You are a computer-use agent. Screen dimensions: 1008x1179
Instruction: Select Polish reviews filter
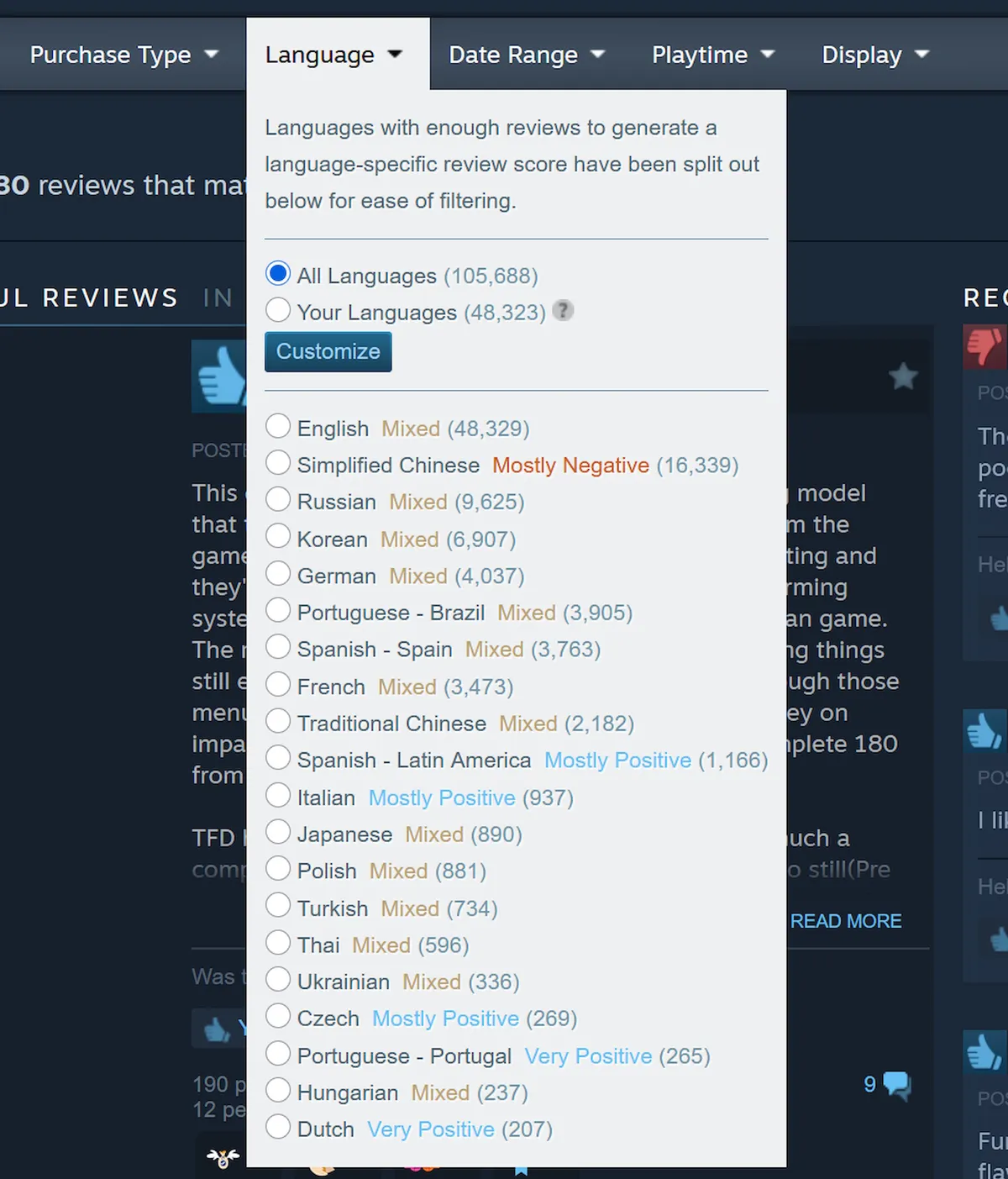(278, 869)
